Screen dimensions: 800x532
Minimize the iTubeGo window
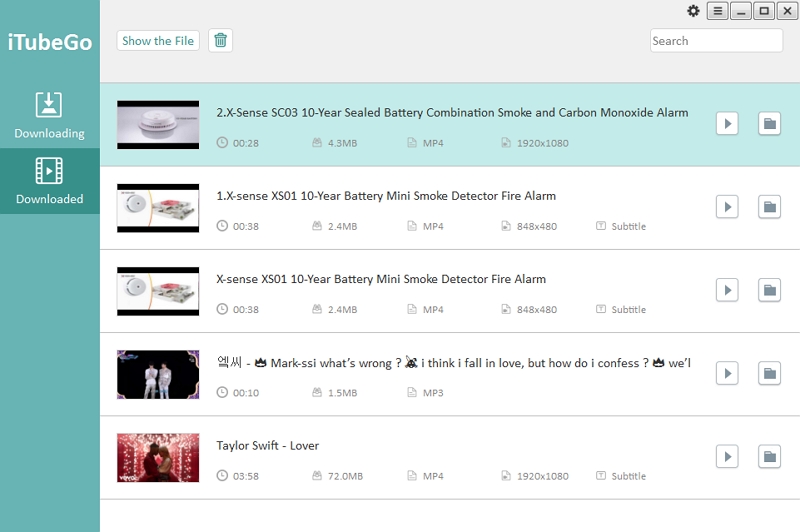[x=741, y=11]
